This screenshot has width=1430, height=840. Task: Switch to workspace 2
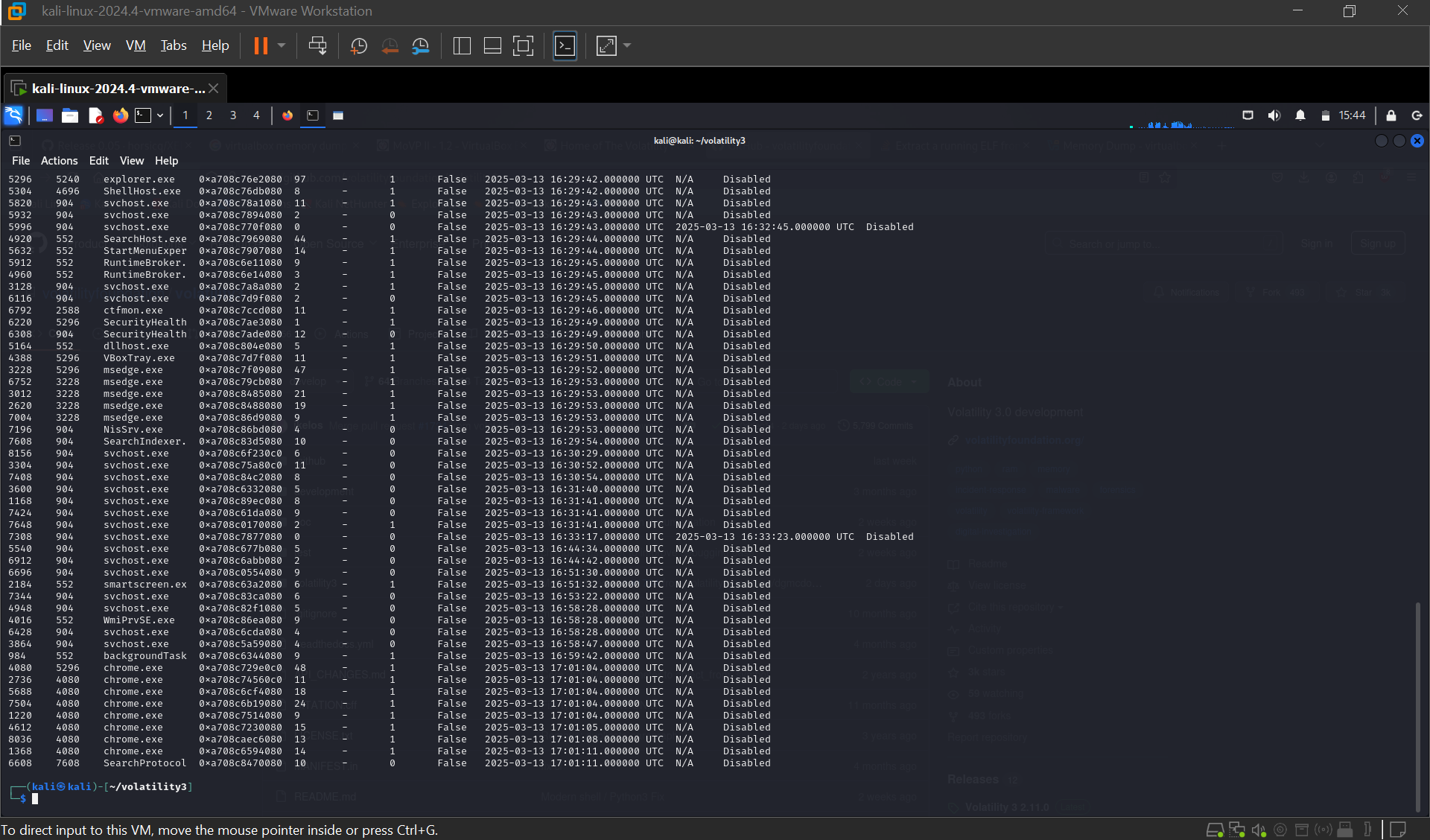pos(209,115)
